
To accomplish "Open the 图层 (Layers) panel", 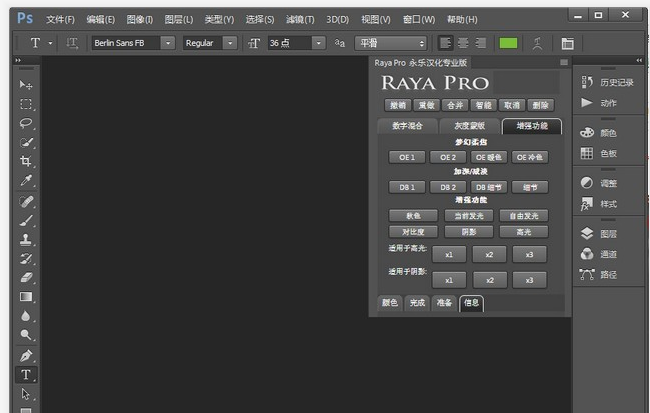I will click(x=608, y=233).
